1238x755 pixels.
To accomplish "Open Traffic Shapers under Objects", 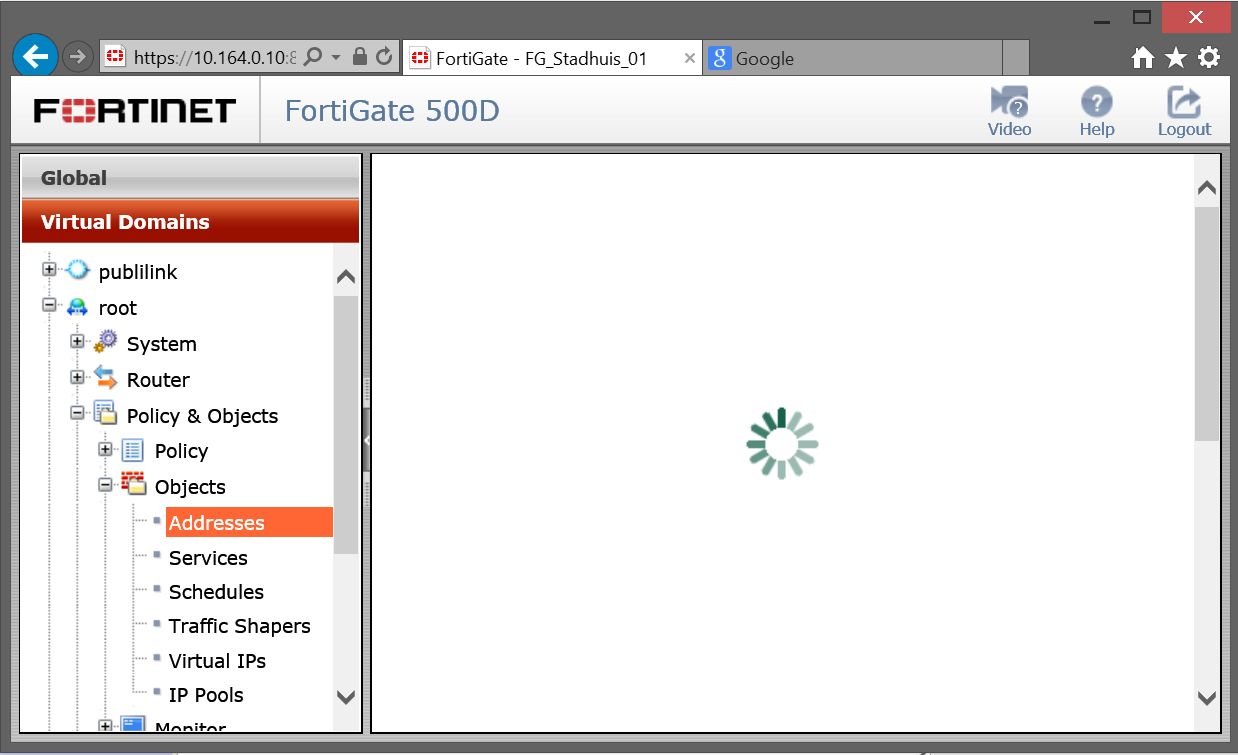I will 239,626.
